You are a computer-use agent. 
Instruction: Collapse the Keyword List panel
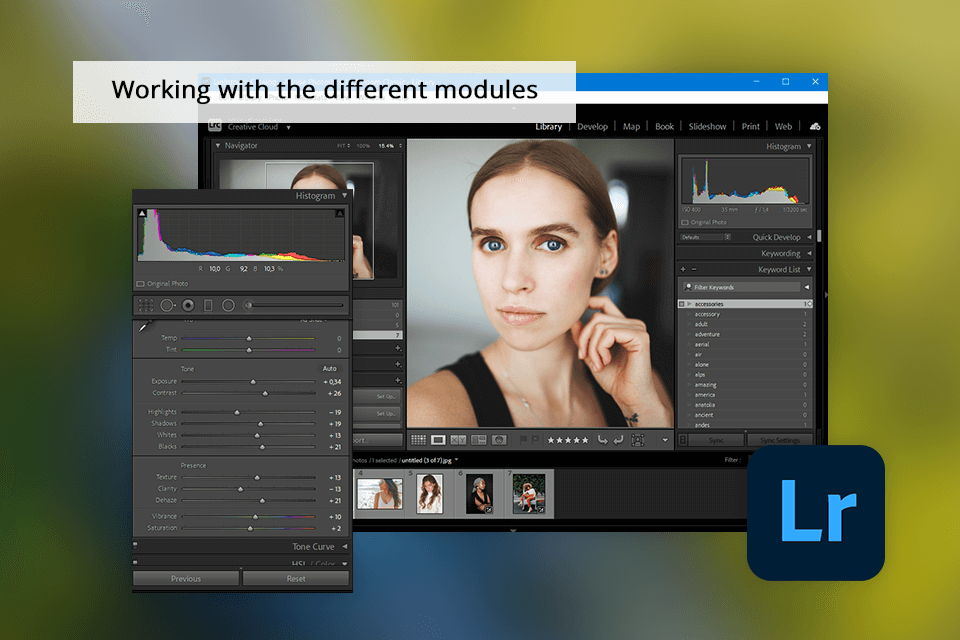pos(809,269)
